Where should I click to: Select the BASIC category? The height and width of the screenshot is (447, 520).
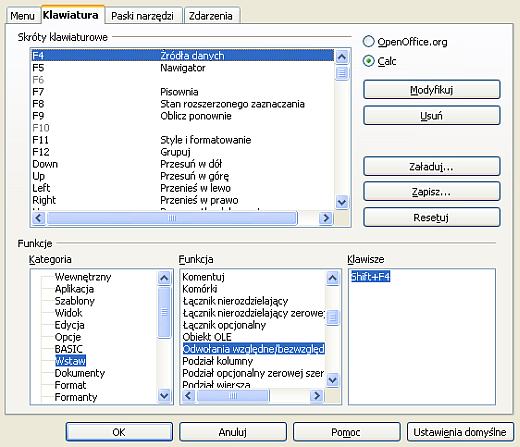tap(68, 349)
